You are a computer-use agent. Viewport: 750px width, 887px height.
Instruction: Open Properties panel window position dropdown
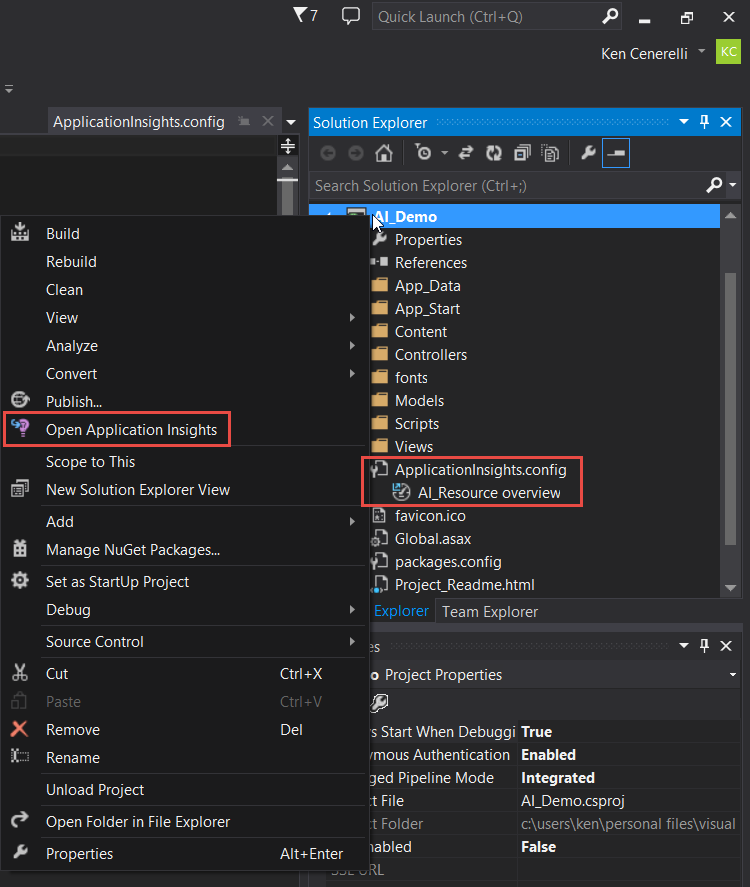[x=684, y=645]
